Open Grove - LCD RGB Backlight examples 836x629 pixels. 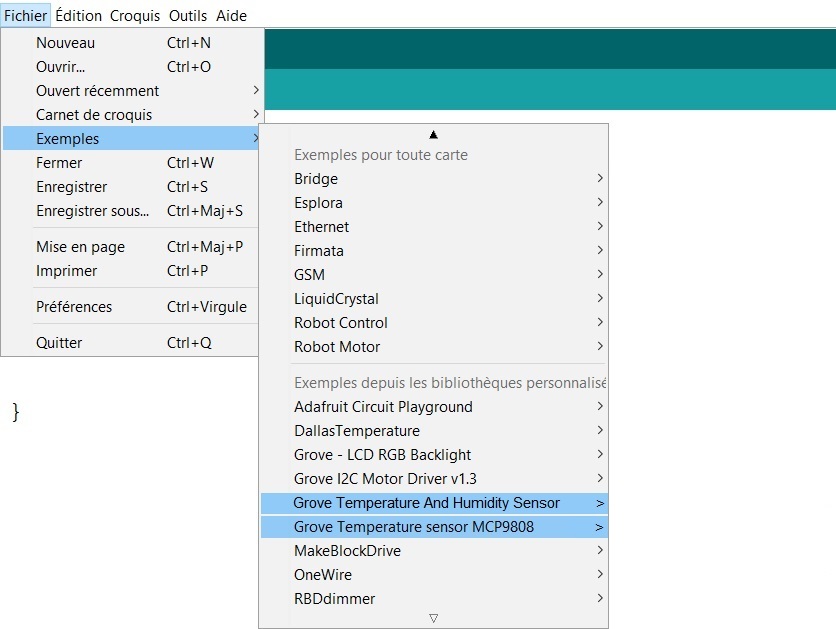point(434,455)
